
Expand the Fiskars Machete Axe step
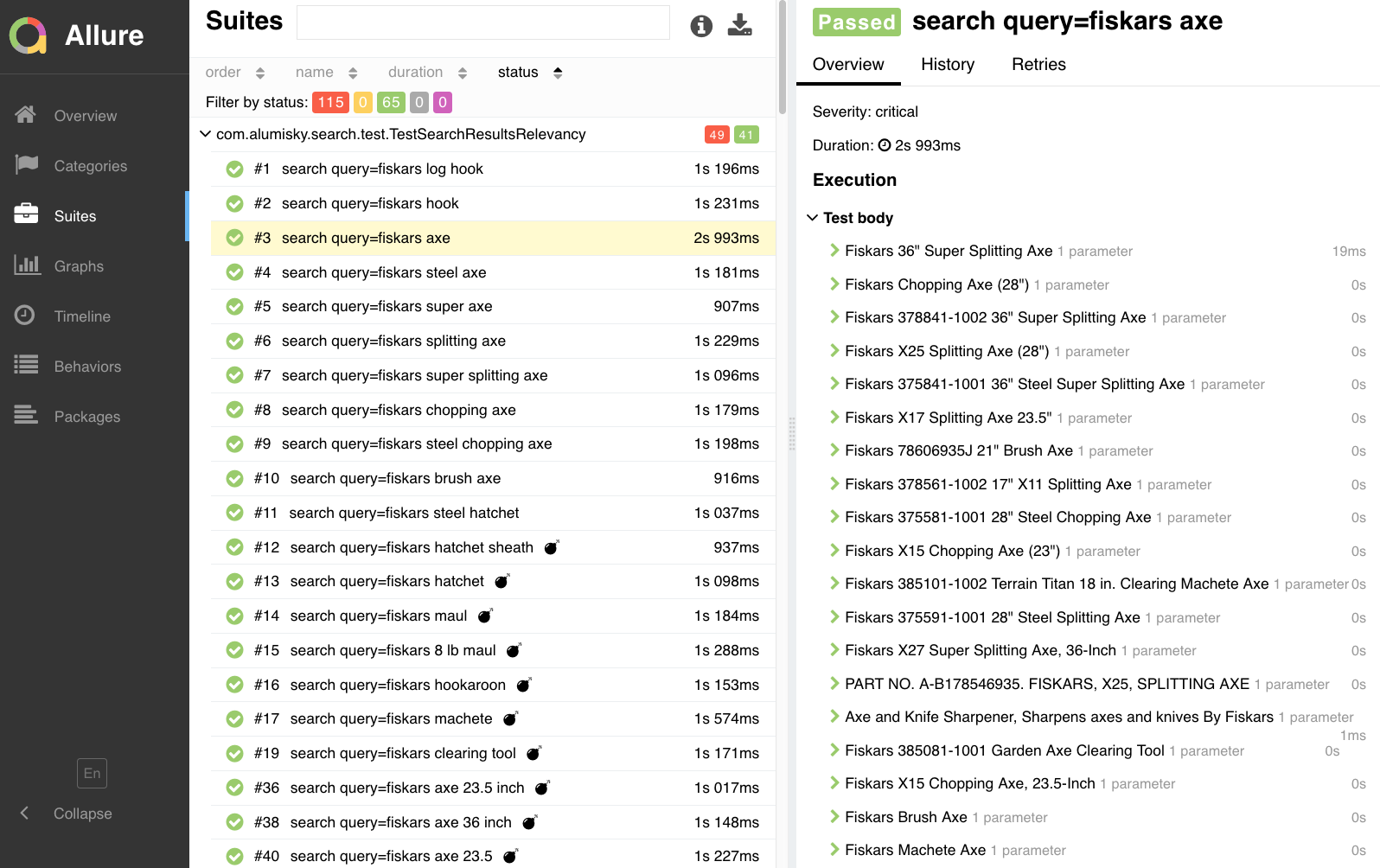915,850
